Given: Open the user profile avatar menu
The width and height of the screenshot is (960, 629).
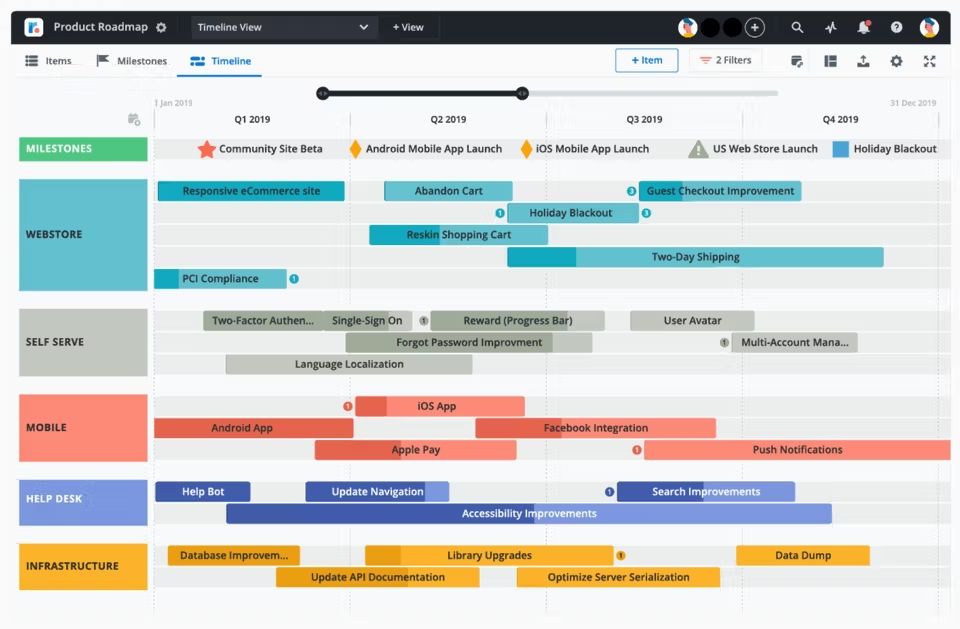Looking at the screenshot, I should click(929, 28).
